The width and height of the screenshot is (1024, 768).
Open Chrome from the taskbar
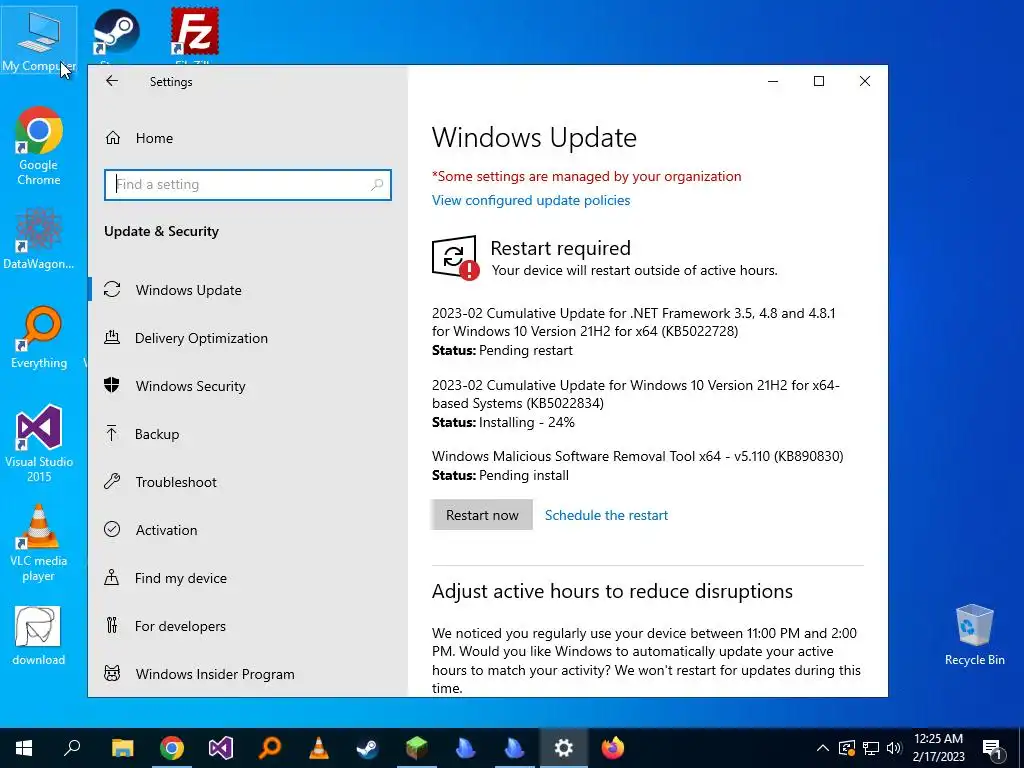click(172, 748)
